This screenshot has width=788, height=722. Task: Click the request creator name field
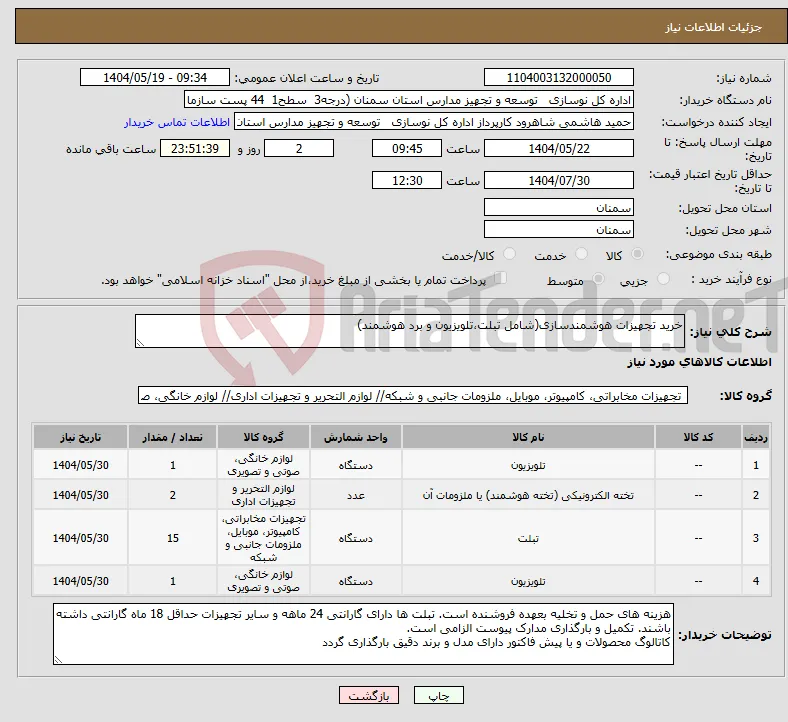tap(434, 122)
